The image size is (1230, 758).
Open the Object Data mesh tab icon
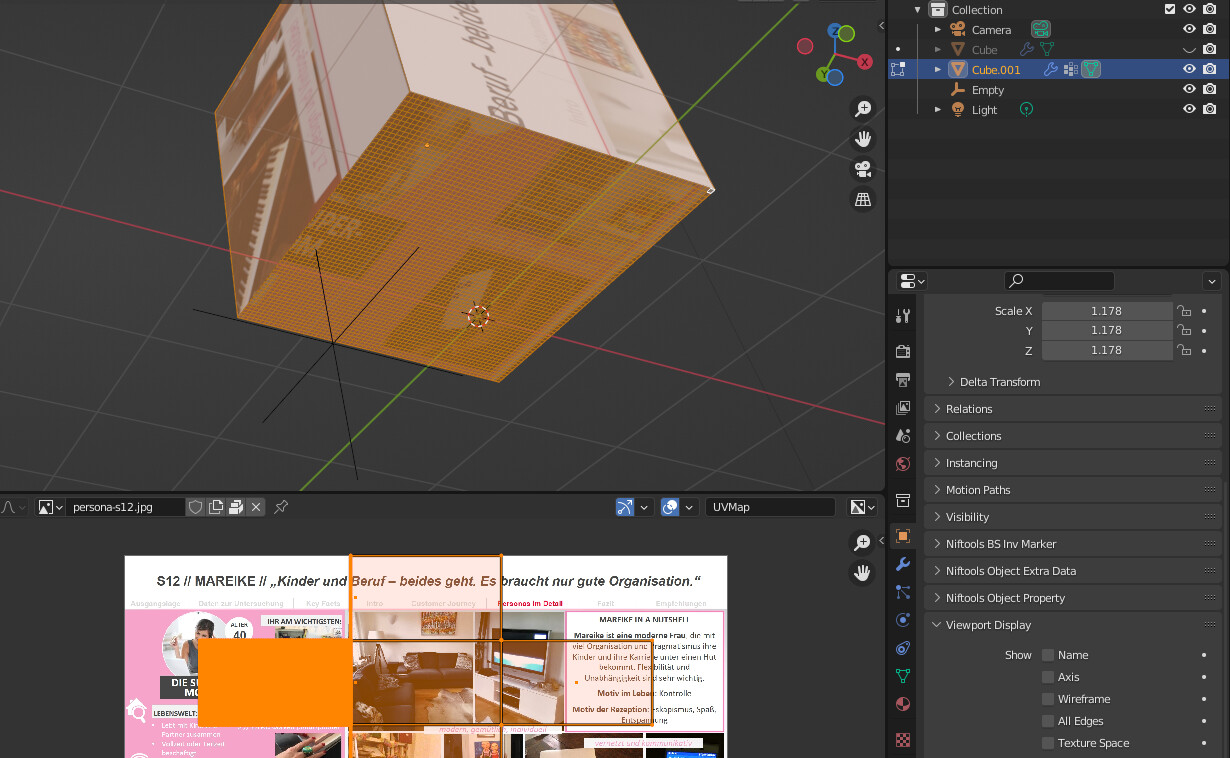pyautogui.click(x=903, y=676)
